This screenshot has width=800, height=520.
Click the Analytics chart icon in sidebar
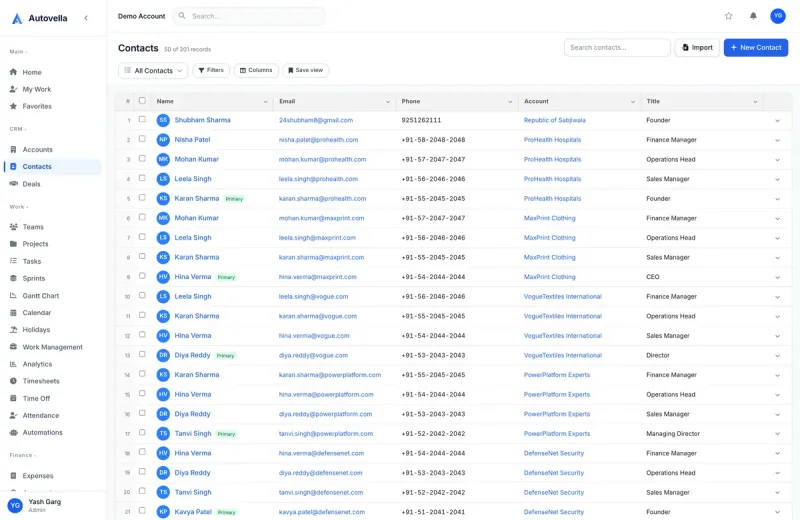pyautogui.click(x=13, y=364)
